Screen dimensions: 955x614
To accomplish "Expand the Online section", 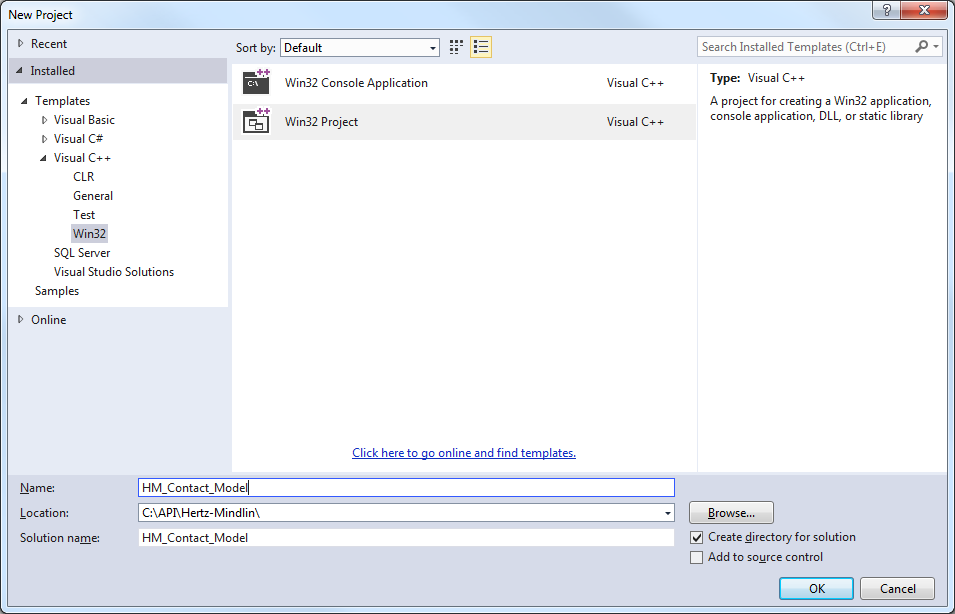I will (21, 320).
